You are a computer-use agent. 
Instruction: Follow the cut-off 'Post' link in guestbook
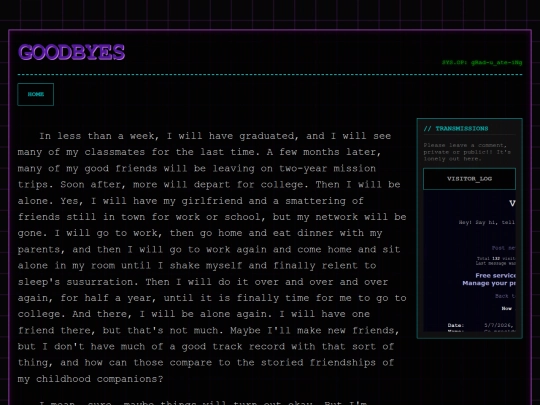pos(503,248)
